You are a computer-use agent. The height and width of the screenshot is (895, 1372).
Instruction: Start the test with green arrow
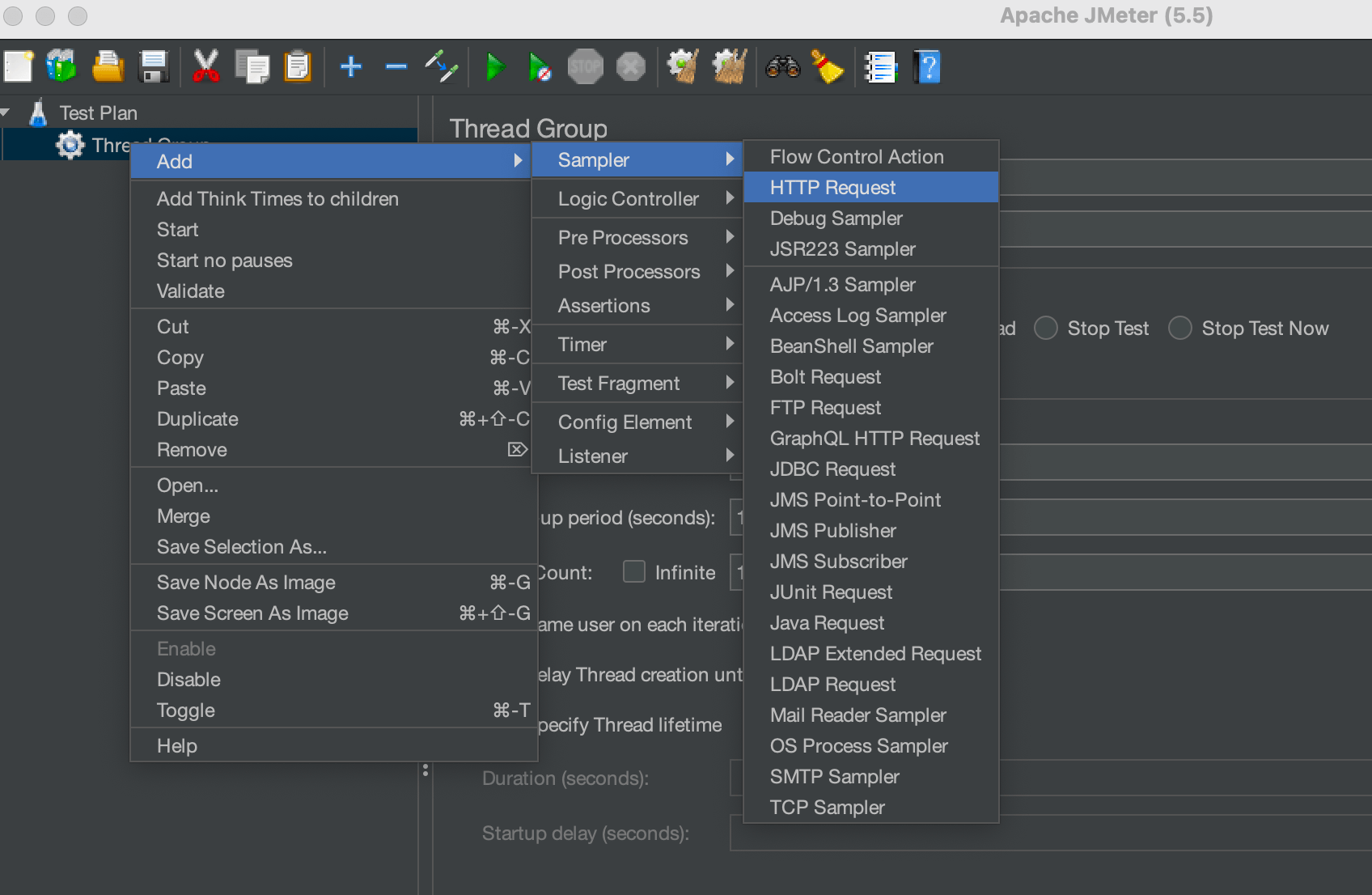tap(495, 66)
